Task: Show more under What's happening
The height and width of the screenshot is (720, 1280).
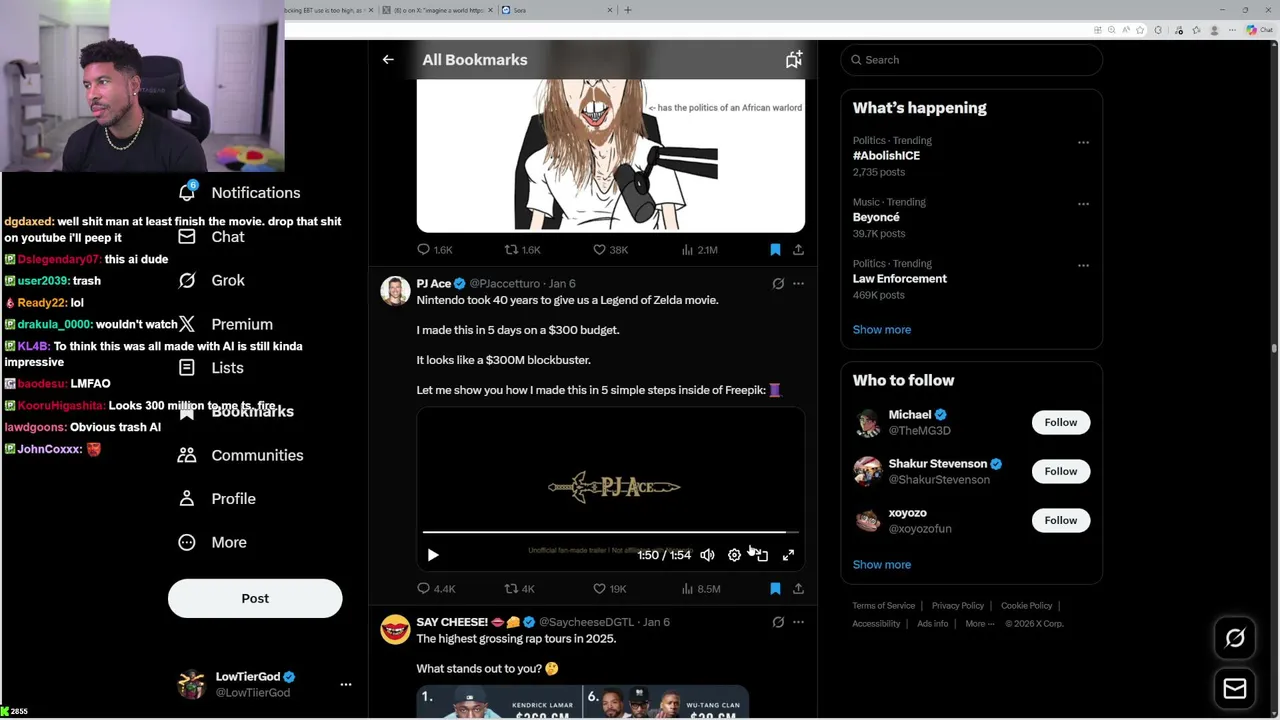Action: tap(881, 329)
